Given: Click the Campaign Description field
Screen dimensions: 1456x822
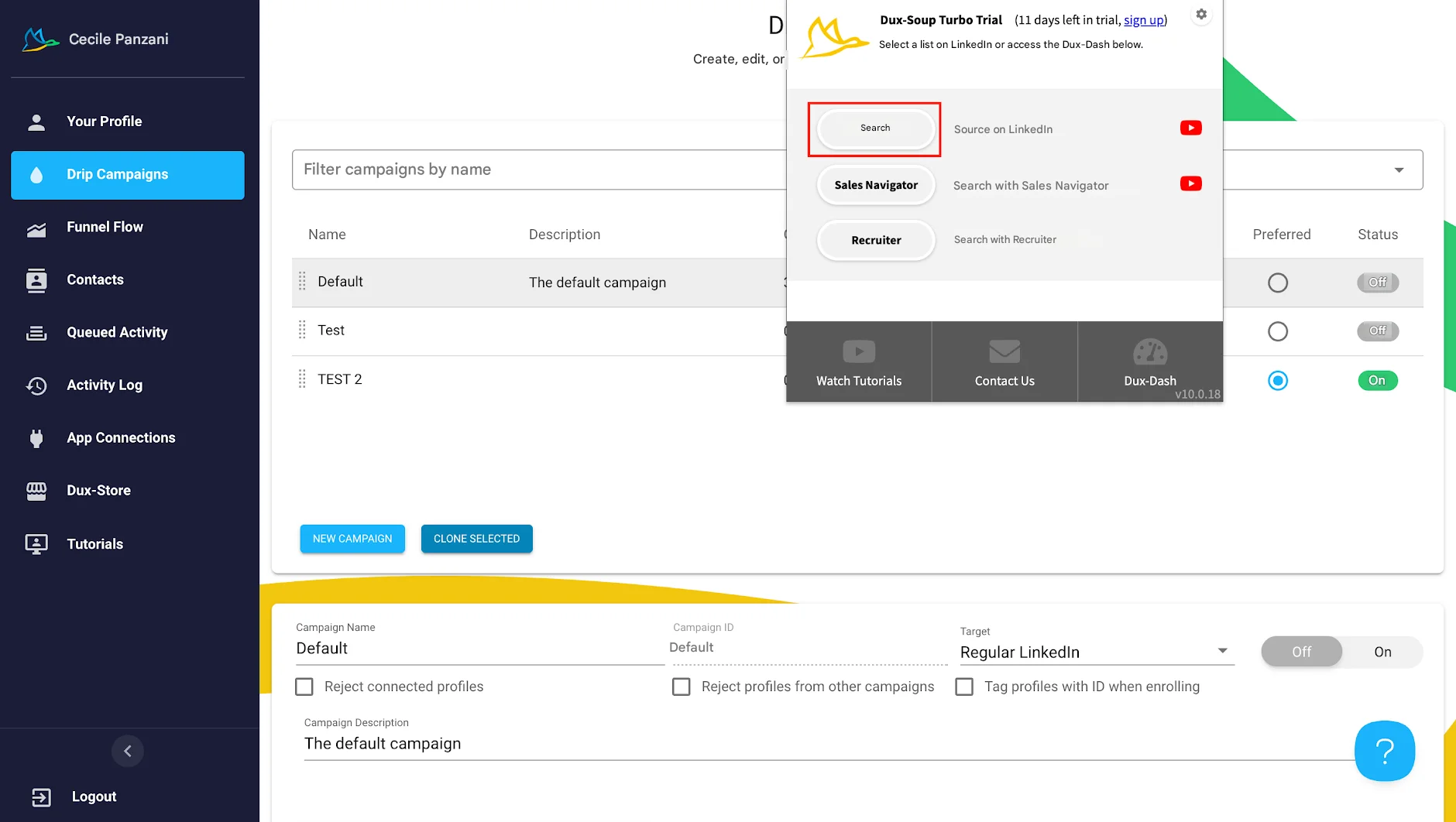Looking at the screenshot, I should click(829, 744).
